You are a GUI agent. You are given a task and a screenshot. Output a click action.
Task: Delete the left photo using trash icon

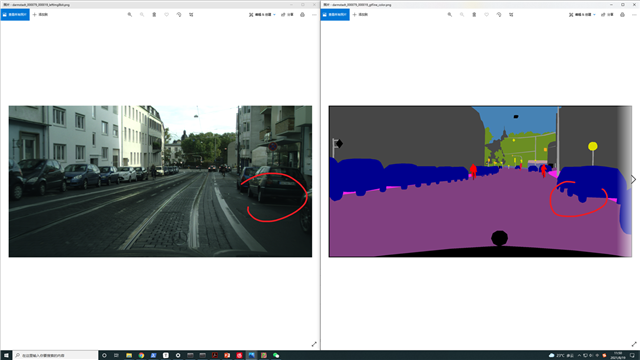[x=154, y=15]
